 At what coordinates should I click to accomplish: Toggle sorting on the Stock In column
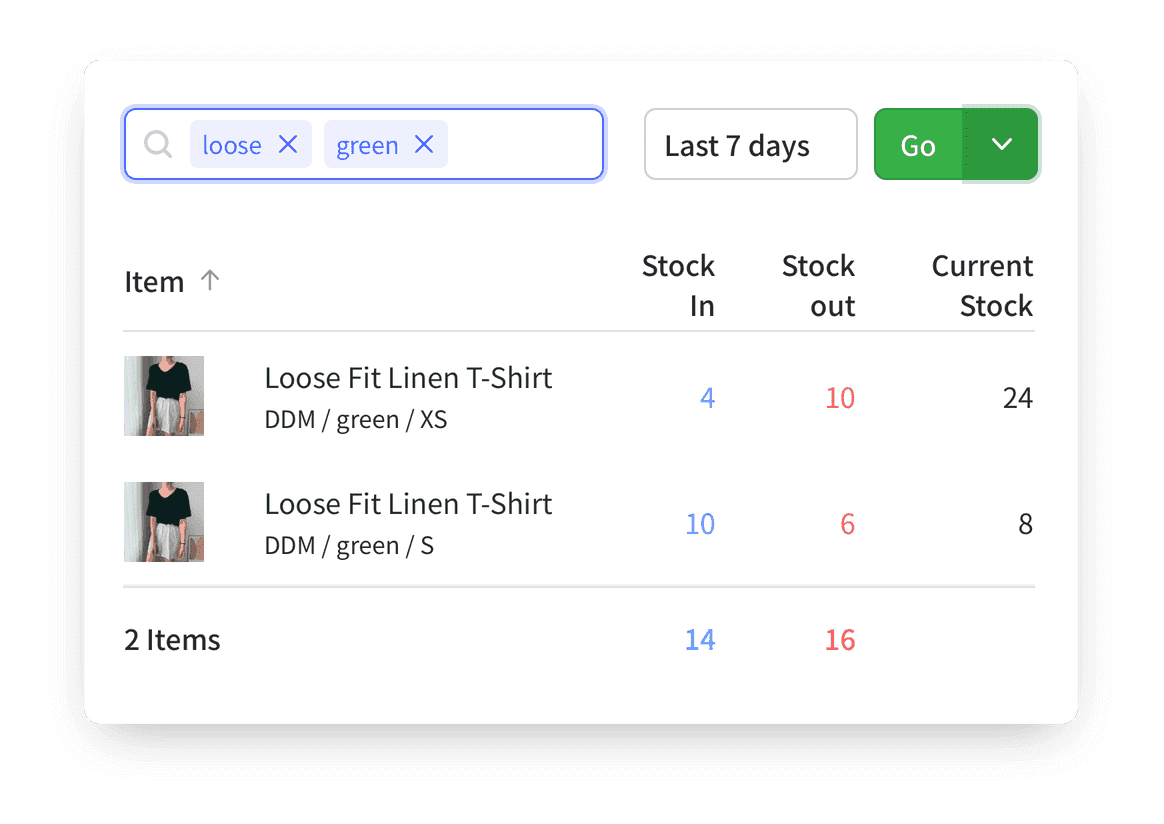[678, 286]
